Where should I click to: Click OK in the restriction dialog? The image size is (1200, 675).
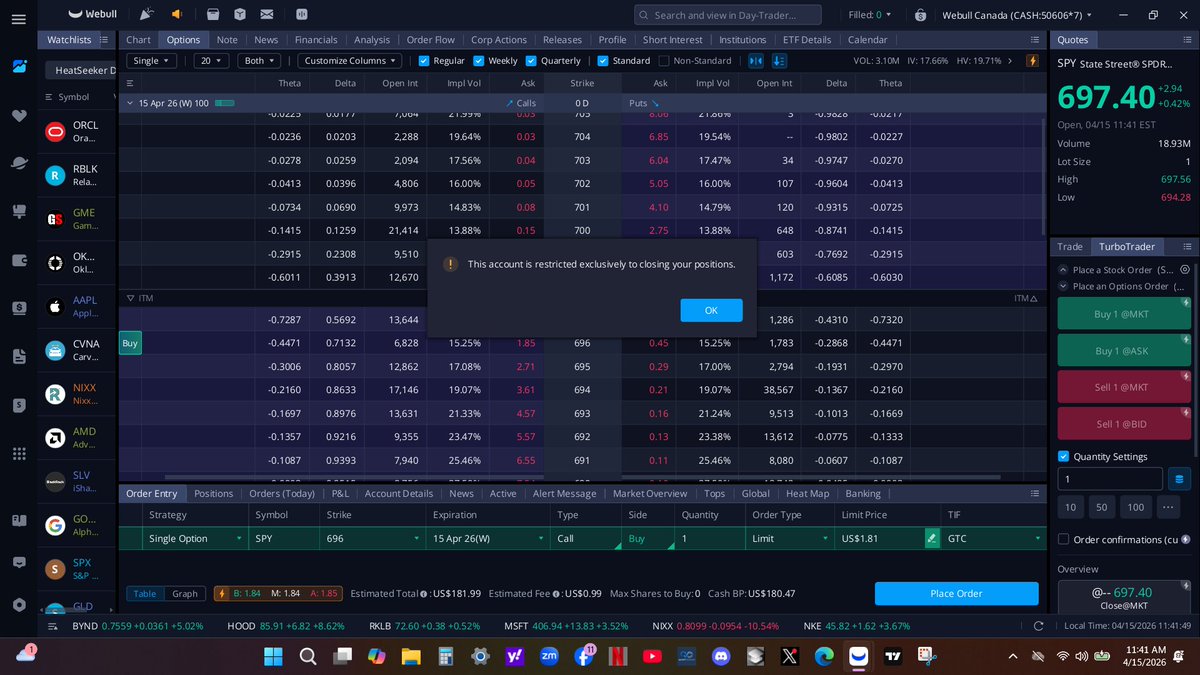click(711, 310)
